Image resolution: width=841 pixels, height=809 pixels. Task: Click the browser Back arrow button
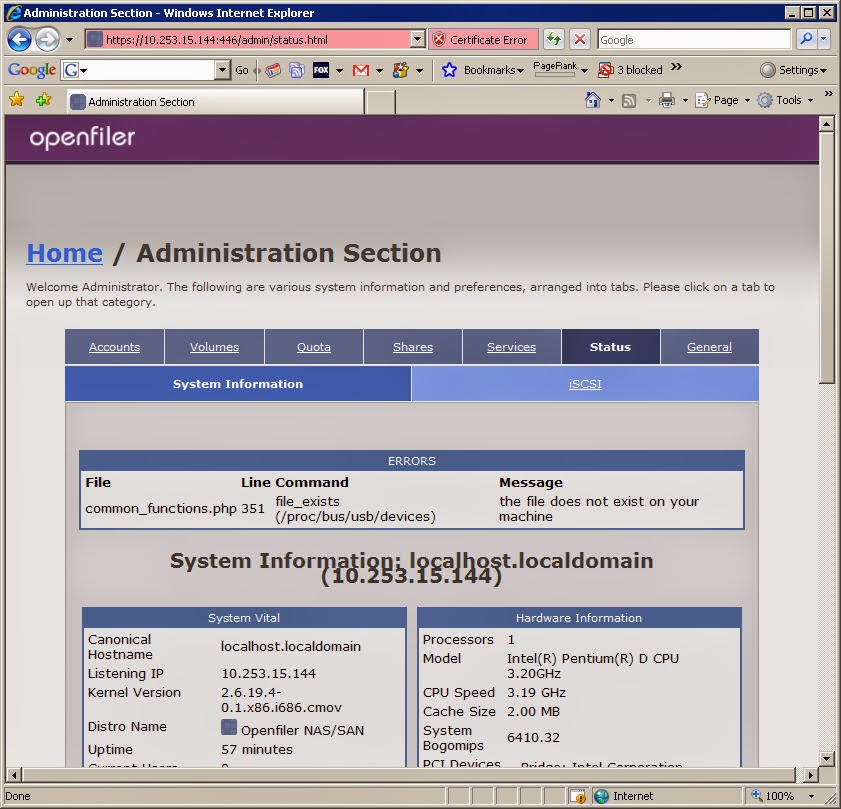pos(20,40)
